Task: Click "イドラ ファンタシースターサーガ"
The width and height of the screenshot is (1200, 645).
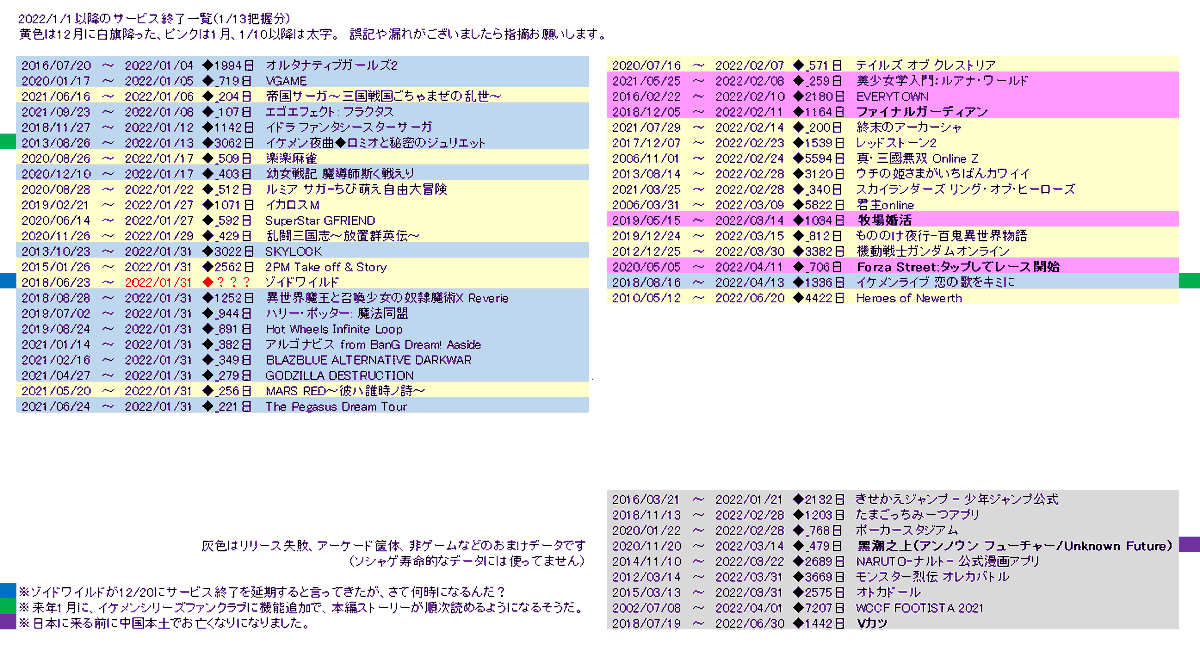Action: tap(348, 127)
